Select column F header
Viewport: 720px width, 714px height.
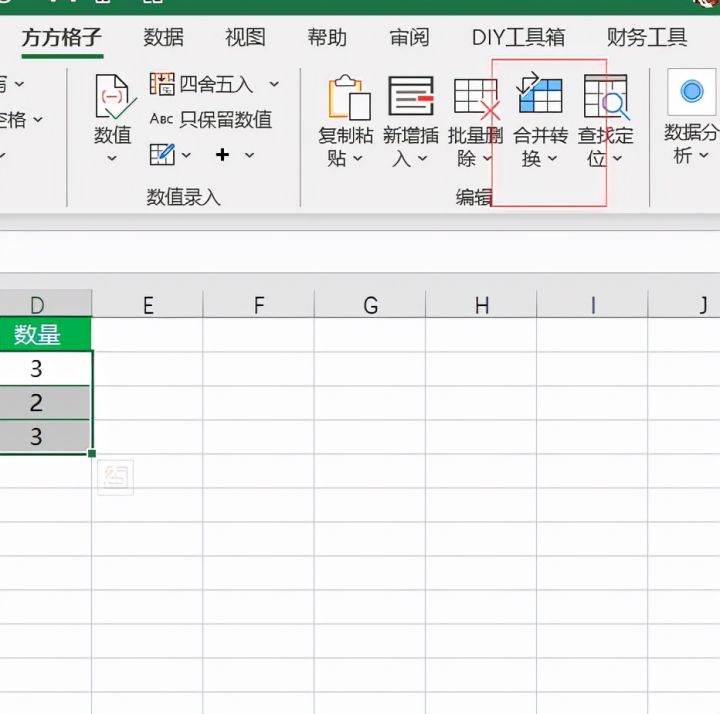pos(259,304)
